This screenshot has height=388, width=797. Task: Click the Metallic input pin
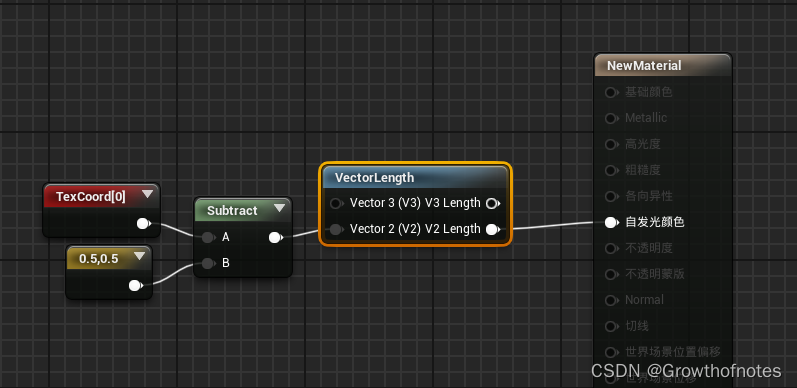(611, 118)
